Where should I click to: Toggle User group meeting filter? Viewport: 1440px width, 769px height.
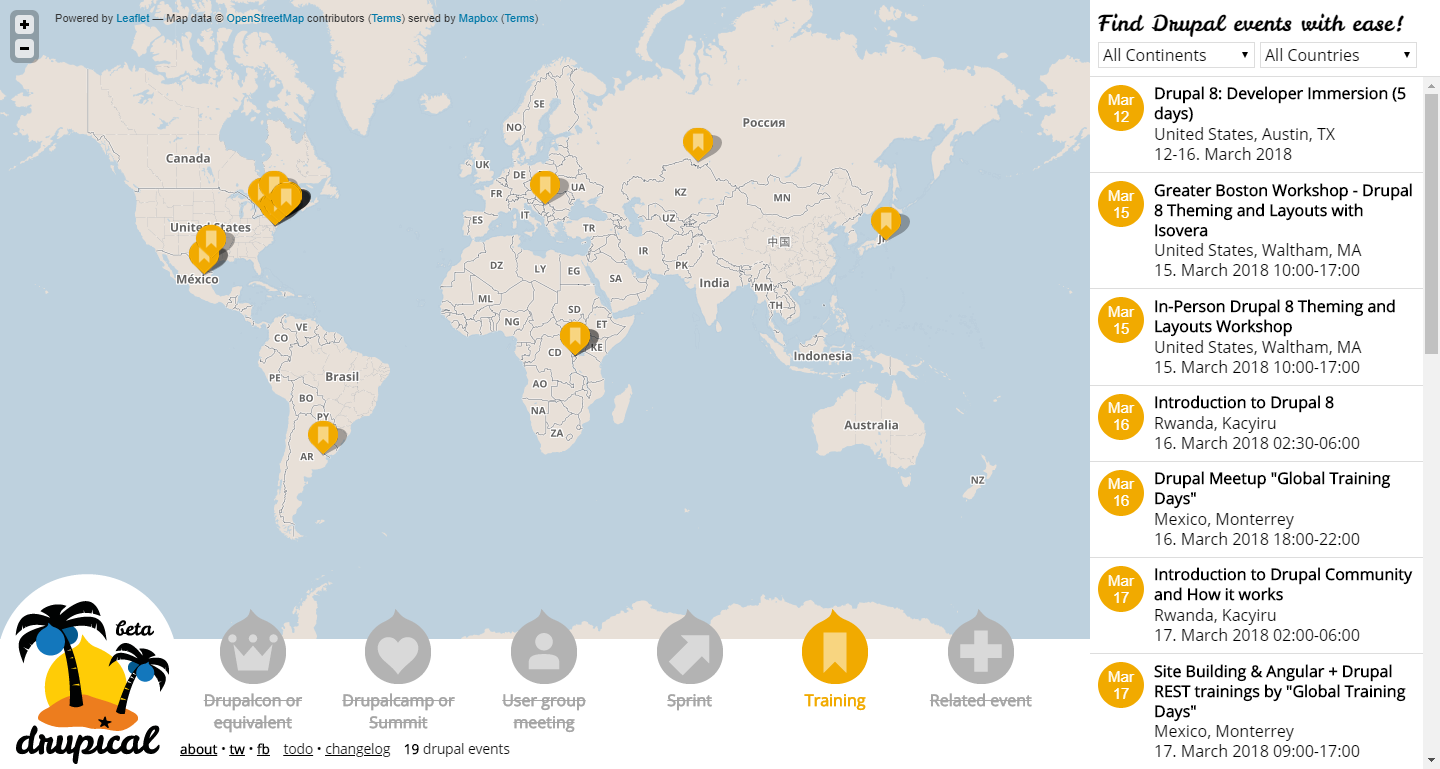pos(544,672)
